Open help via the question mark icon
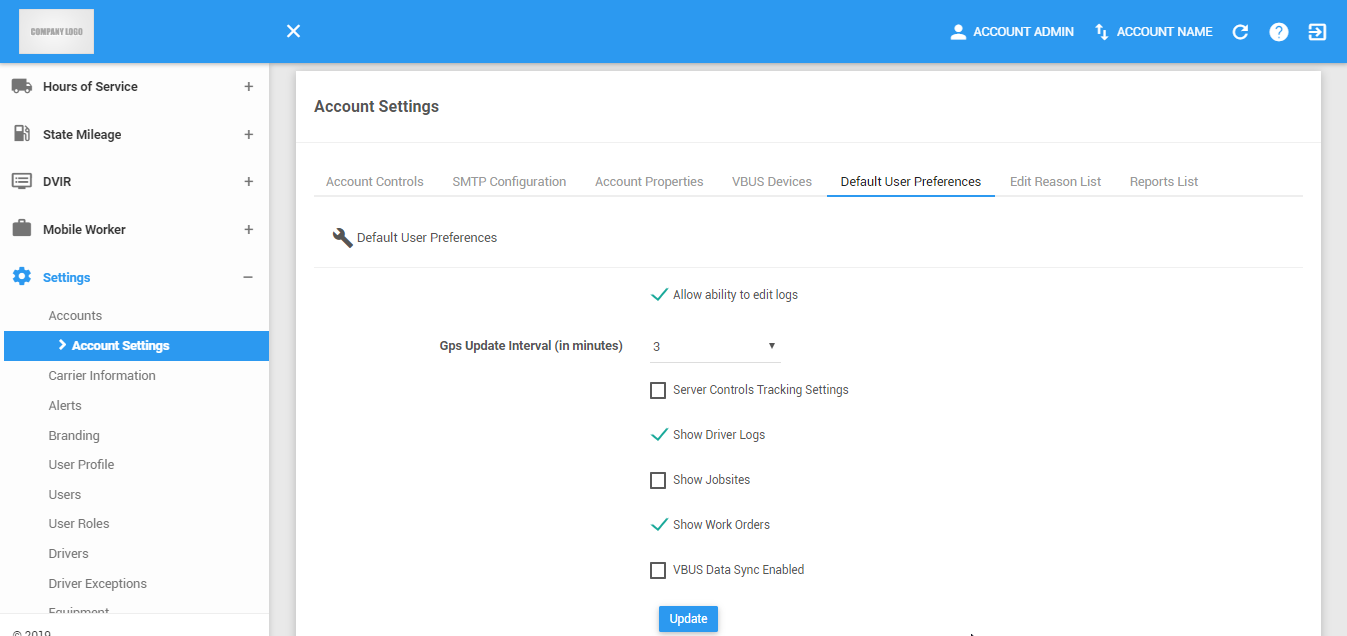The image size is (1347, 636). point(1279,32)
